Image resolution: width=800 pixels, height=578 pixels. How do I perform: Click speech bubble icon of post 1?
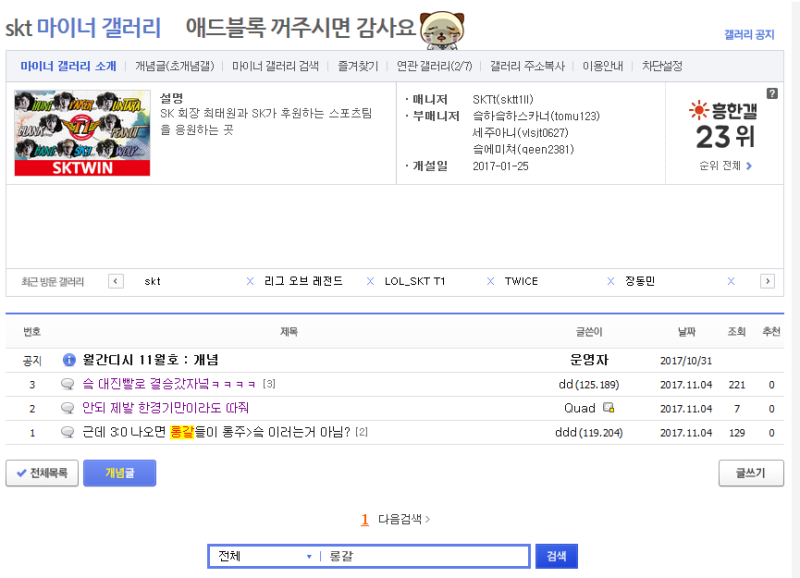click(x=67, y=432)
